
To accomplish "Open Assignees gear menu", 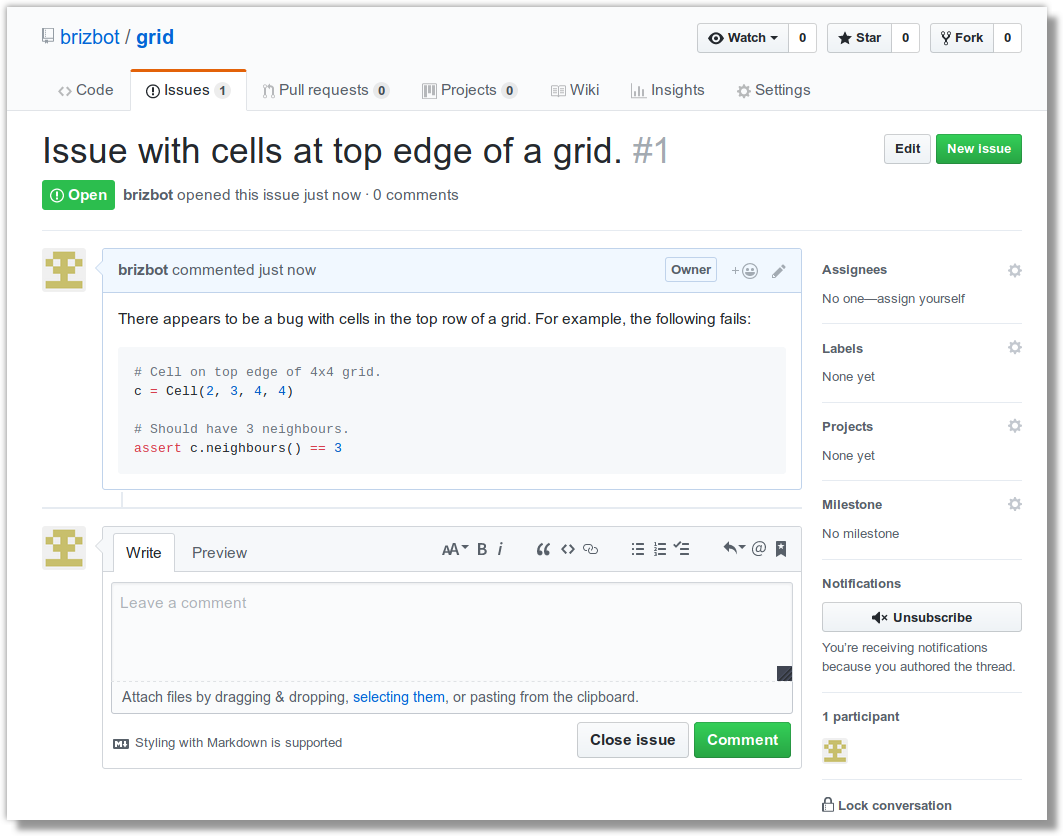I will (x=1014, y=270).
